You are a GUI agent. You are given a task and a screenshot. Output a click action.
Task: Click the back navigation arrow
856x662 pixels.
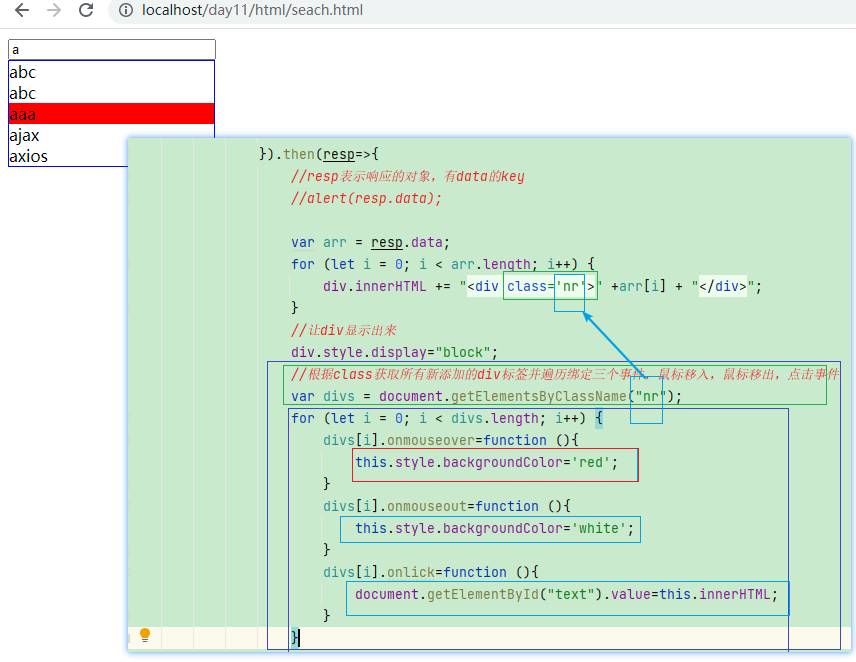[20, 13]
